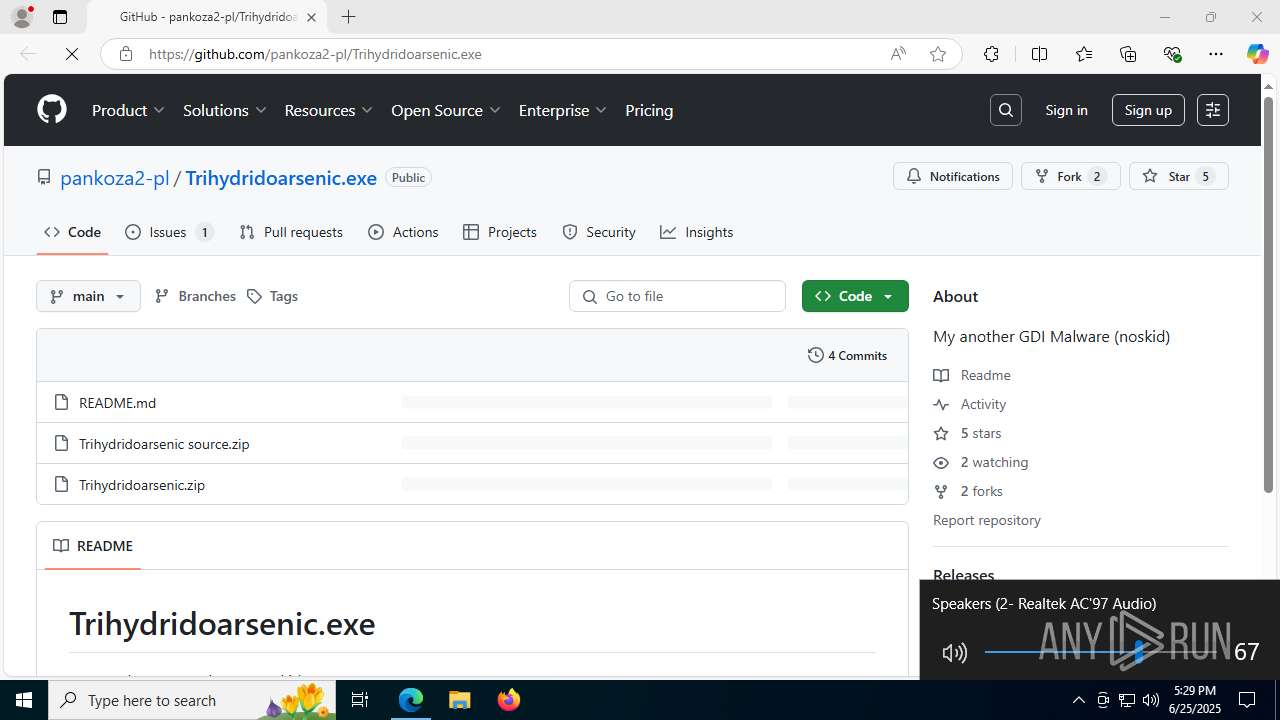Fork the repository

click(x=1070, y=176)
